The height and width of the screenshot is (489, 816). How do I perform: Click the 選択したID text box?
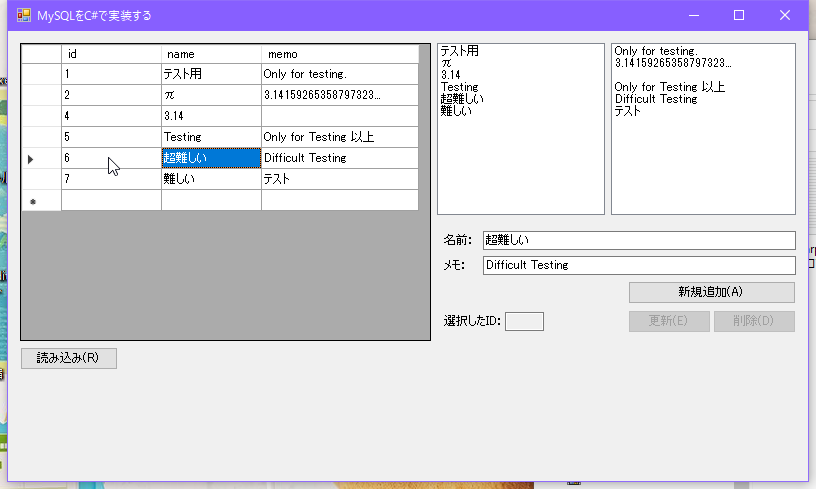point(525,321)
